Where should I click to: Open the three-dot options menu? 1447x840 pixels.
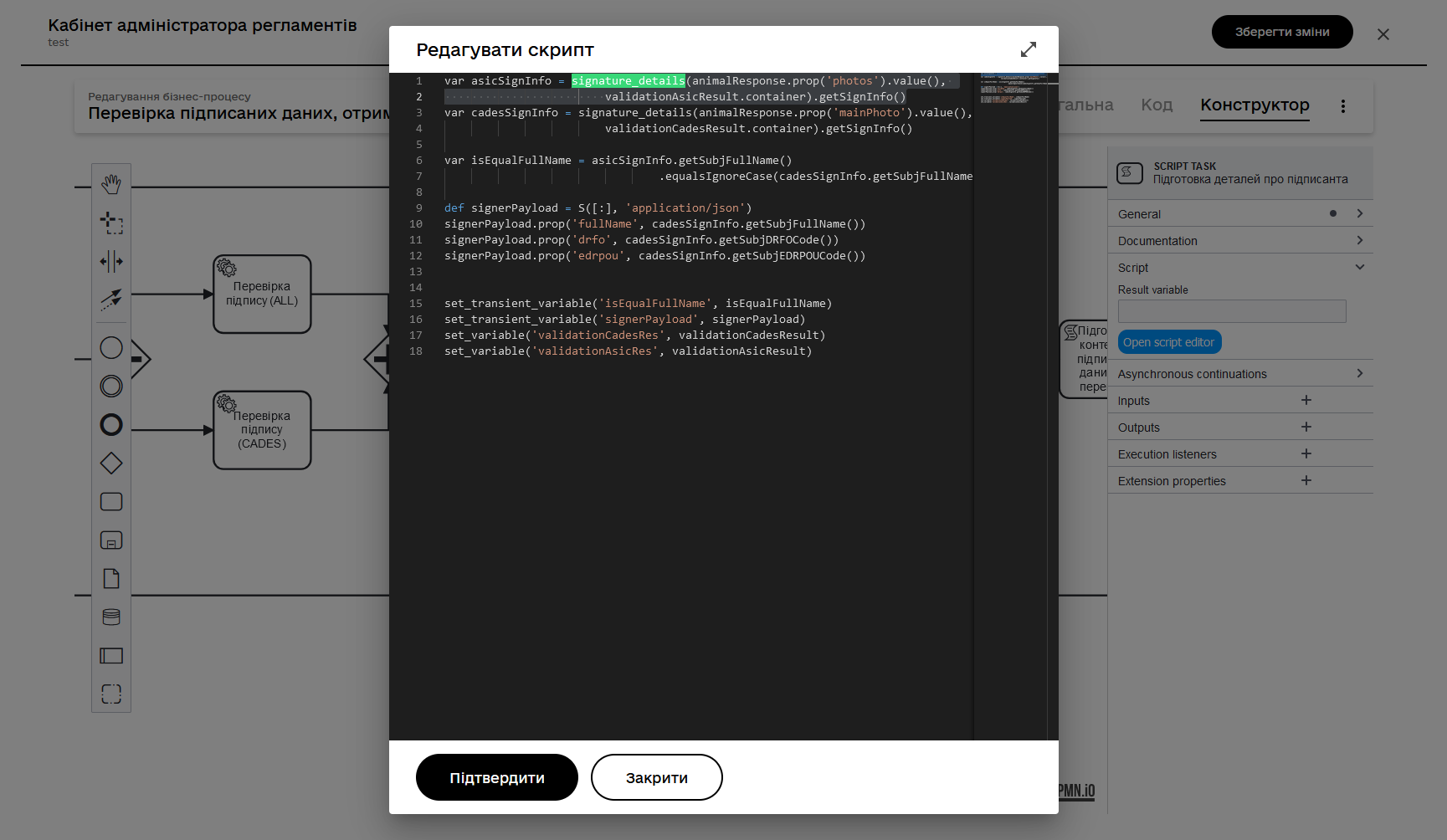(1343, 106)
